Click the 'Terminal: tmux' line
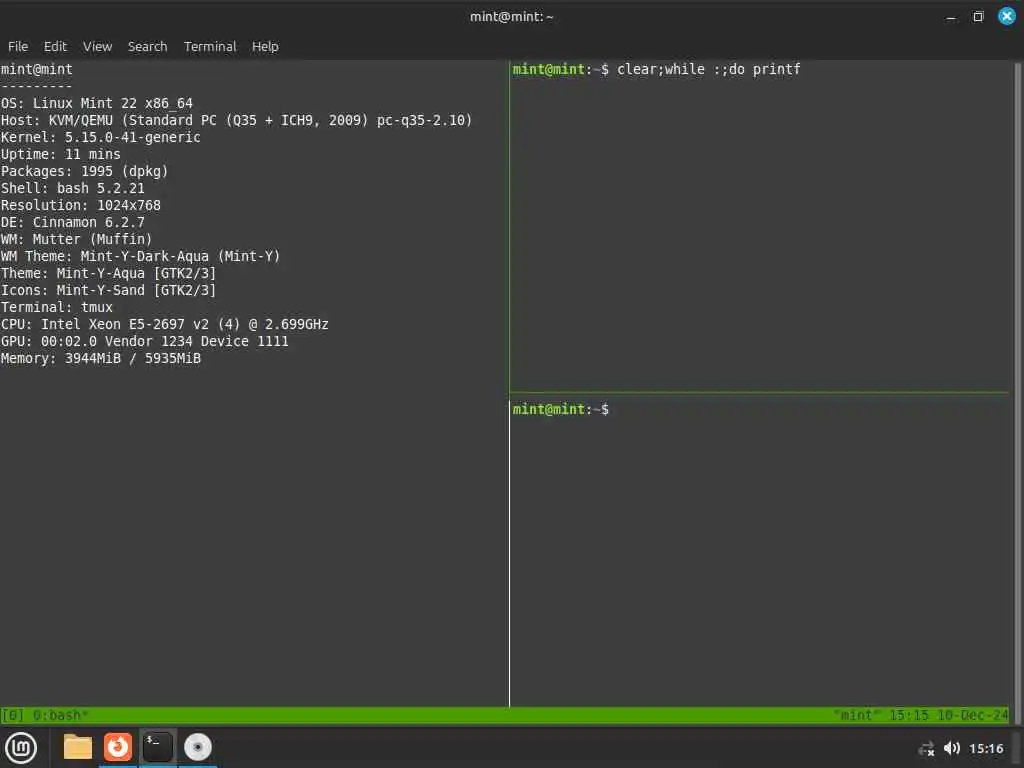 click(x=57, y=307)
